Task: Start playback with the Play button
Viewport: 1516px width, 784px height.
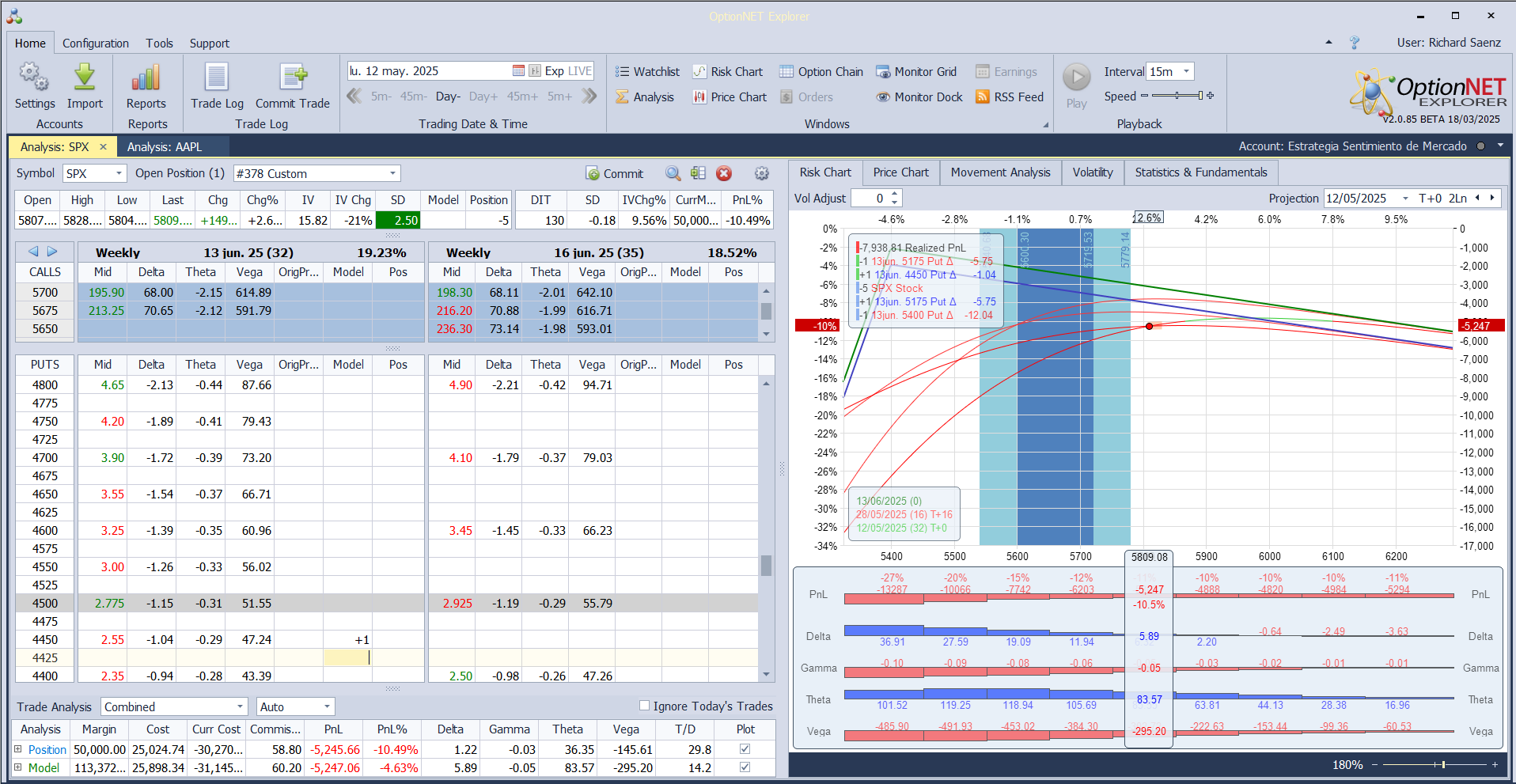Action: (1076, 86)
